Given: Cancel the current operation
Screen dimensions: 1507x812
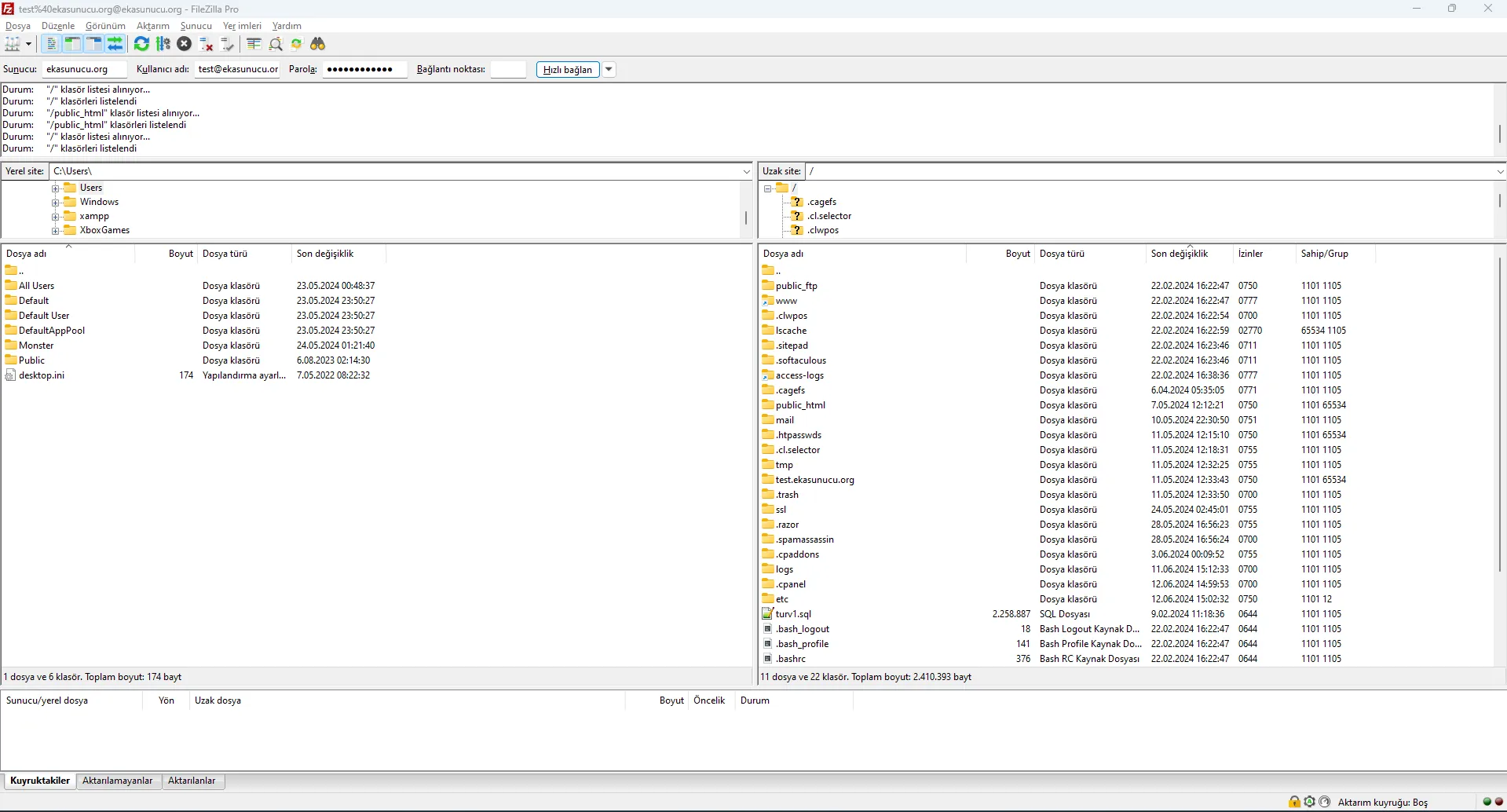Looking at the screenshot, I should pos(185,44).
